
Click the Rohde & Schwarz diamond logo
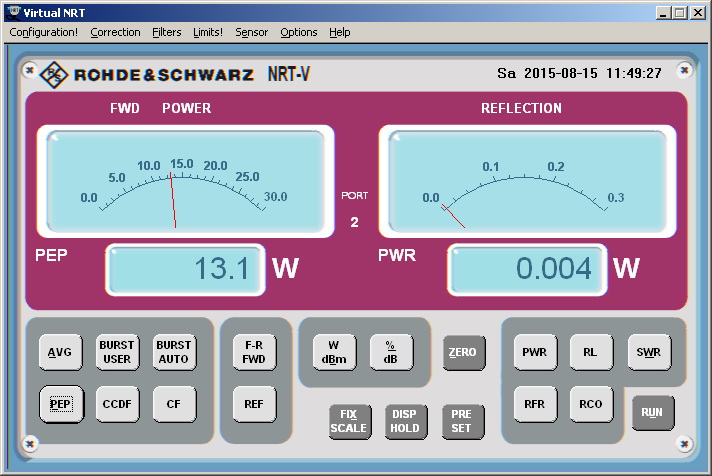point(54,74)
